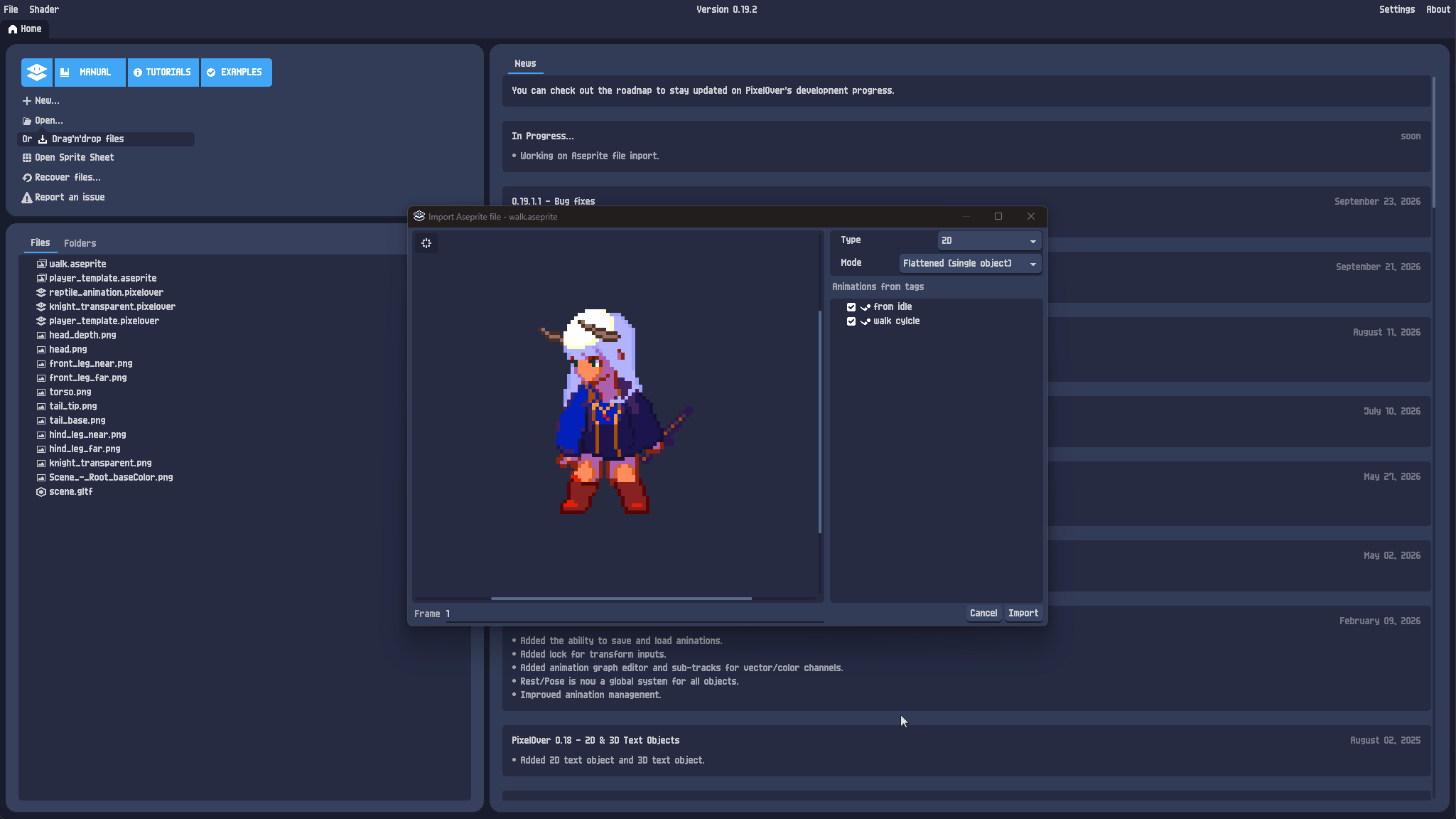Open Settings in top bar

coord(1397,9)
